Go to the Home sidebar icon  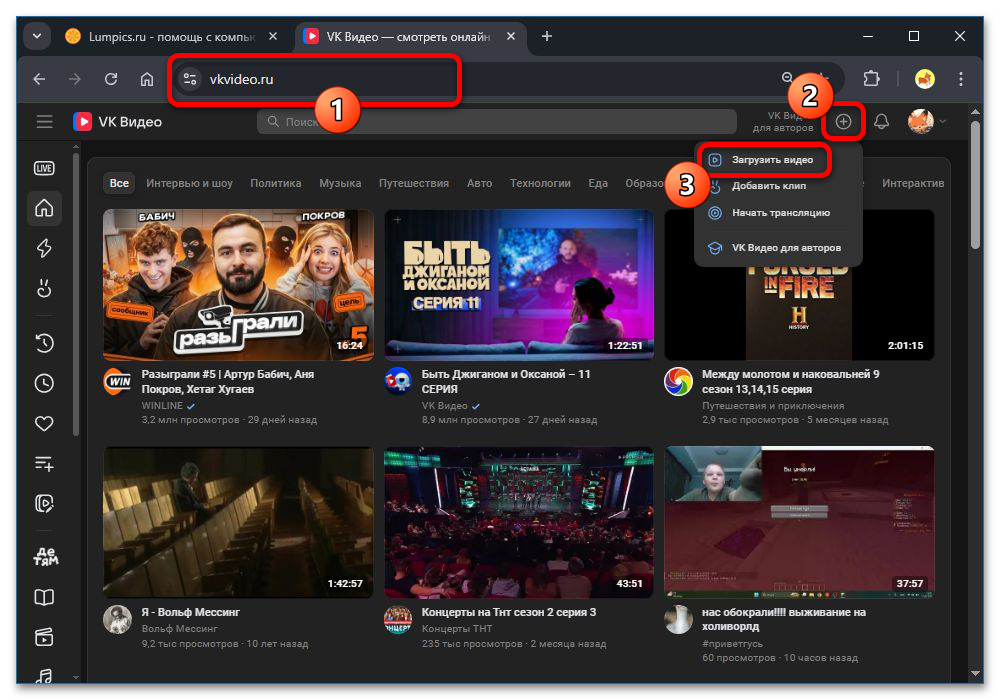(44, 208)
